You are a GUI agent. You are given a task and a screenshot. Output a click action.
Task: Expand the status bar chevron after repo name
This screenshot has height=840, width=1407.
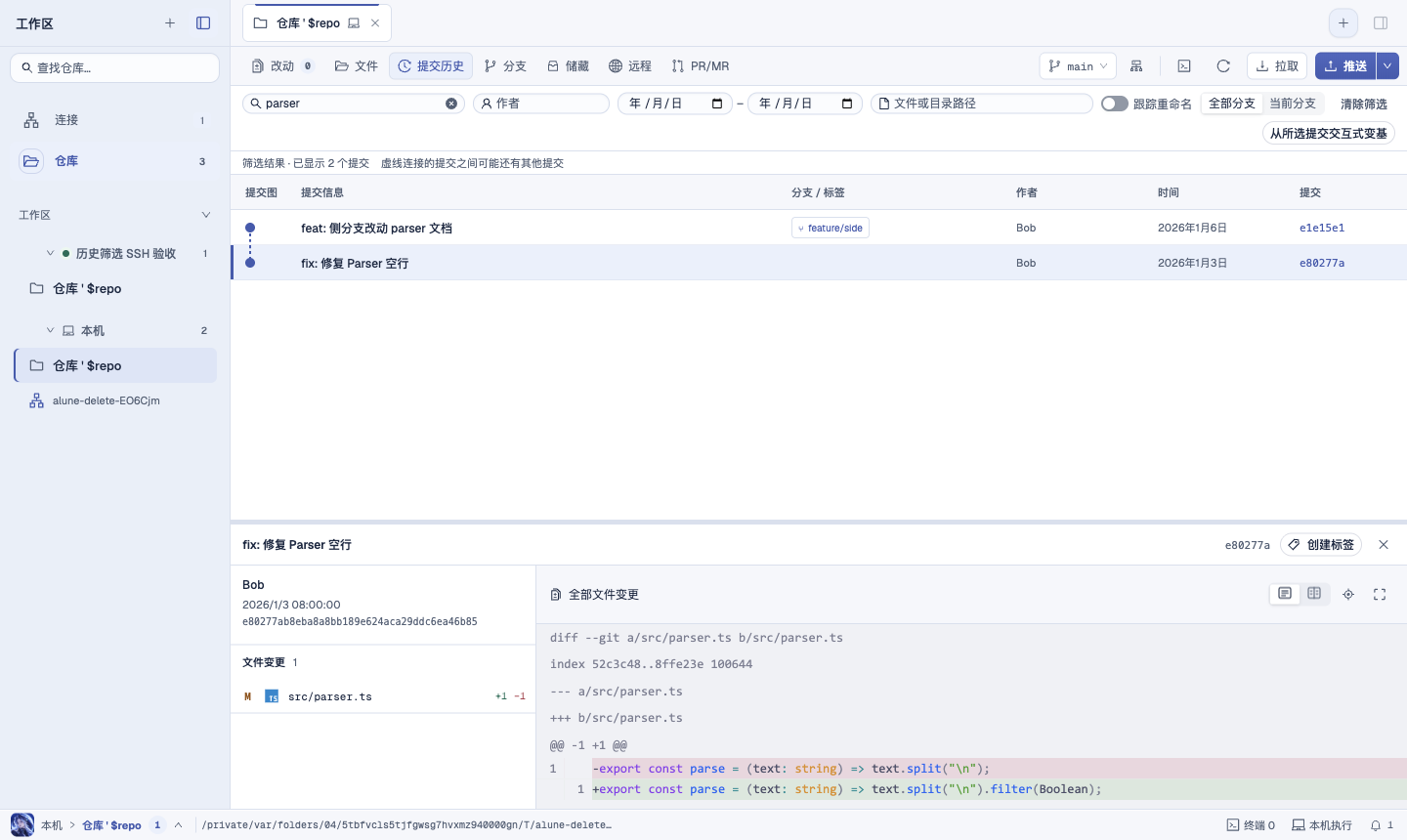(x=179, y=825)
